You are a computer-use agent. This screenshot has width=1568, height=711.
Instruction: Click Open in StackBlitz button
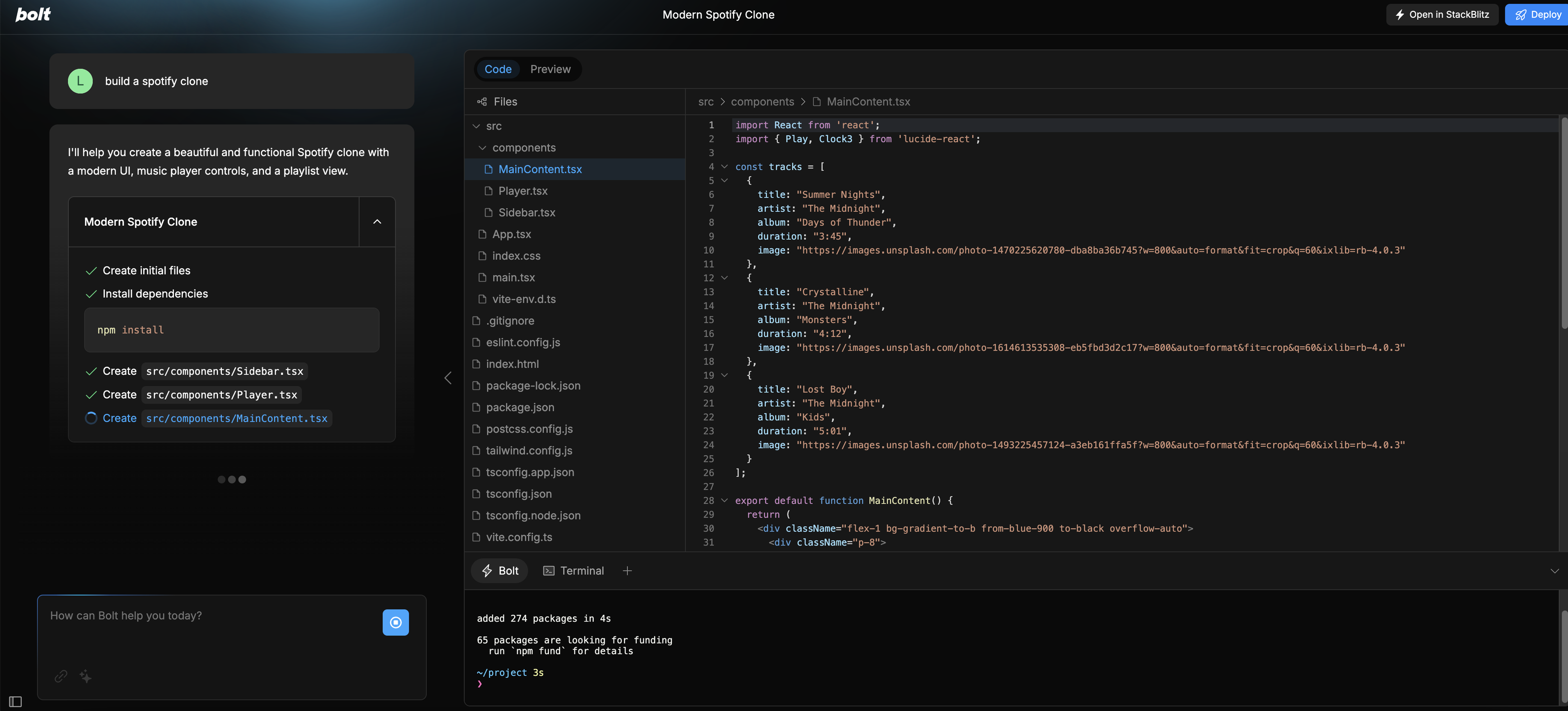tap(1442, 15)
